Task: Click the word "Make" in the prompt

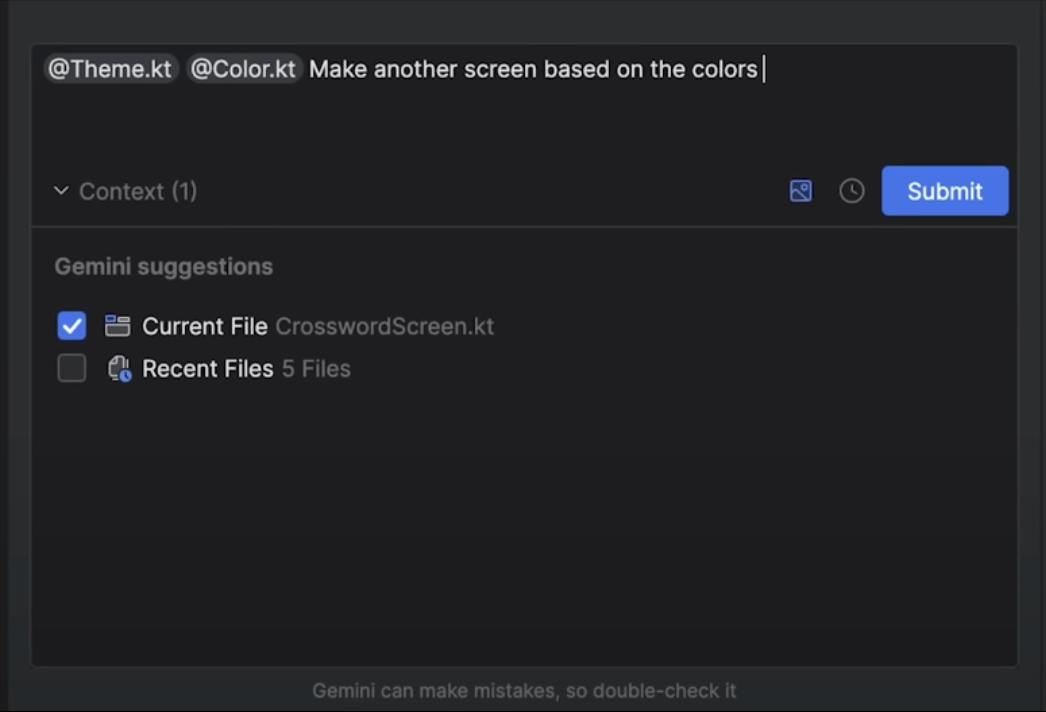Action: pos(338,69)
